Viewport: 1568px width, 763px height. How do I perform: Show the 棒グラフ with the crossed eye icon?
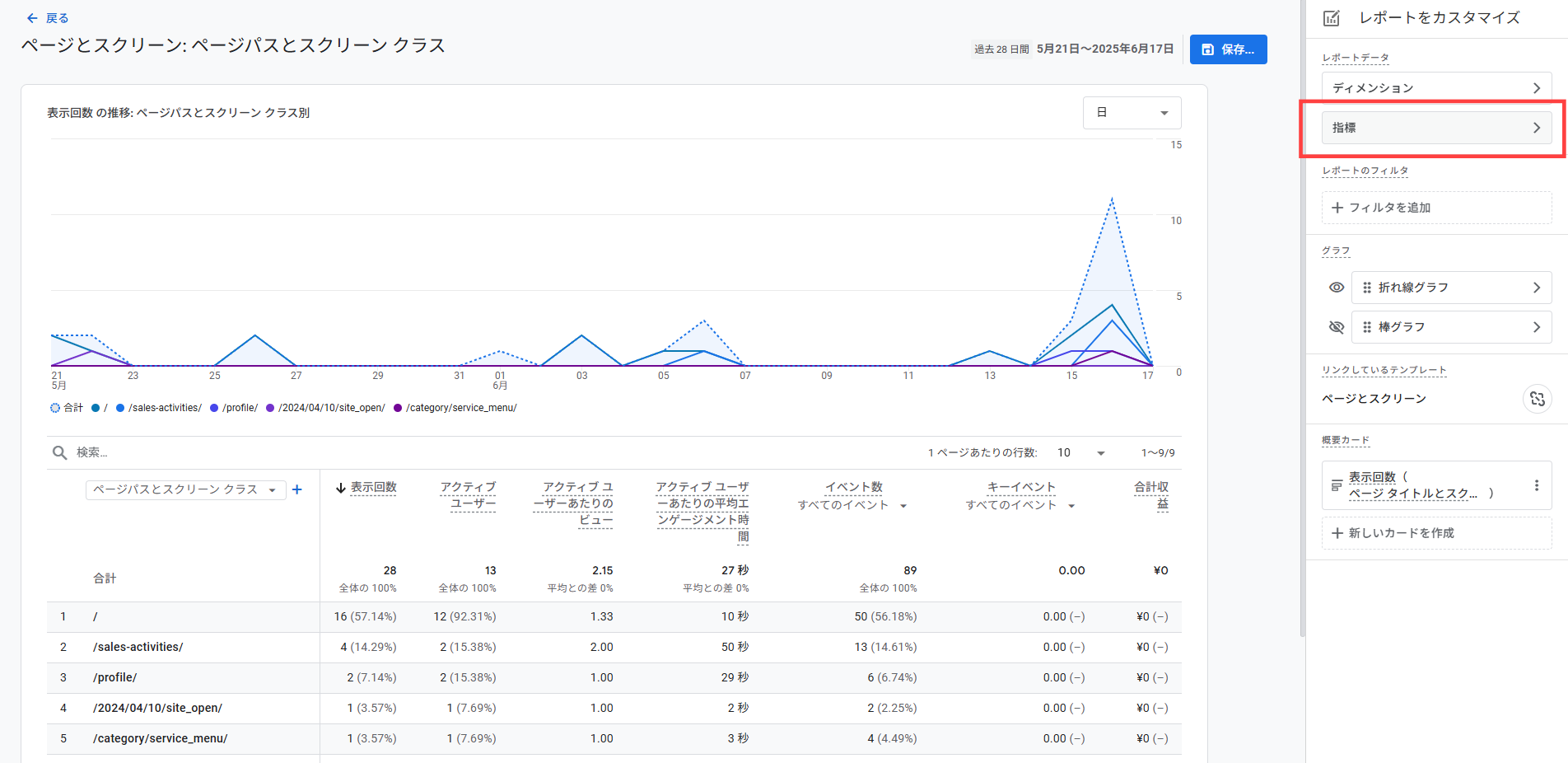click(x=1337, y=327)
